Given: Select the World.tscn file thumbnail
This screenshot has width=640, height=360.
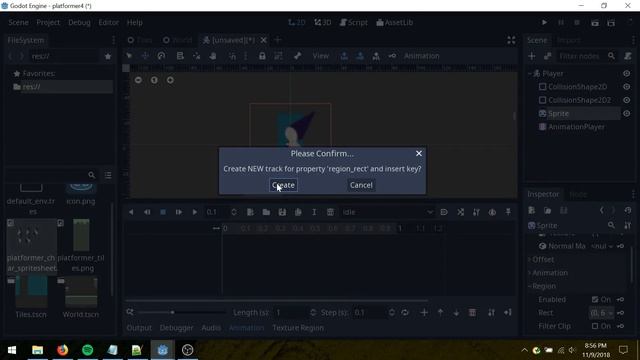Looking at the screenshot, I should coord(81,297).
